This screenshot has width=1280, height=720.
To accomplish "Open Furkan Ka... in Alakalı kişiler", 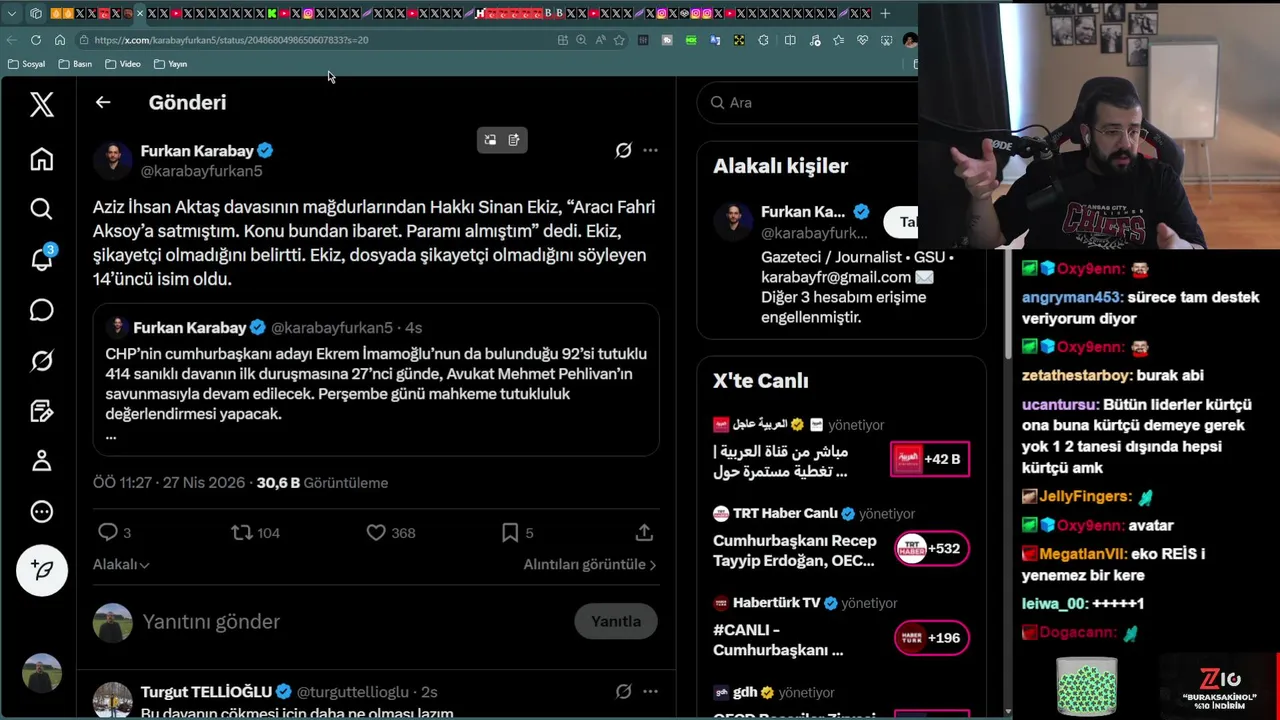I will 803,212.
